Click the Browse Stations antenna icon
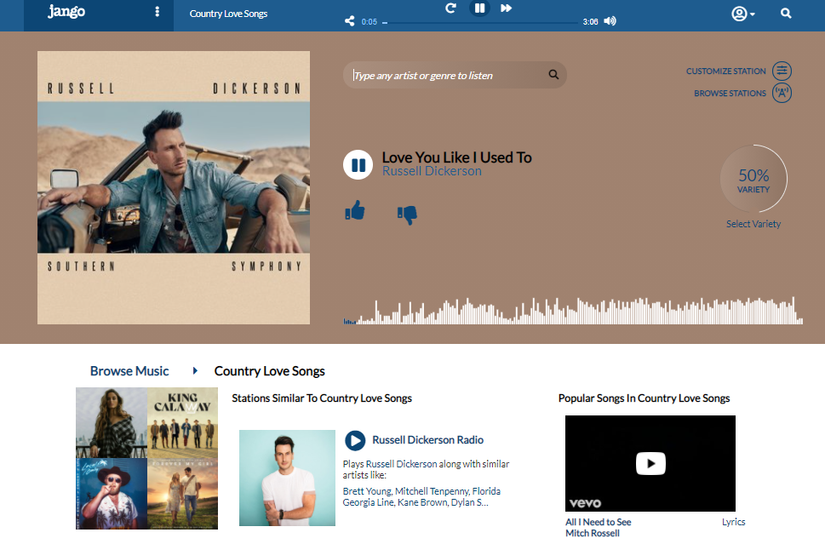This screenshot has height=538, width=825. pos(782,93)
